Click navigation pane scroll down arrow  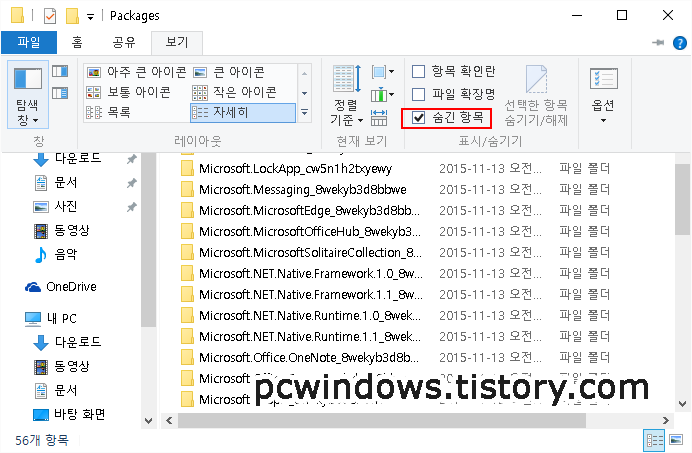tap(149, 421)
